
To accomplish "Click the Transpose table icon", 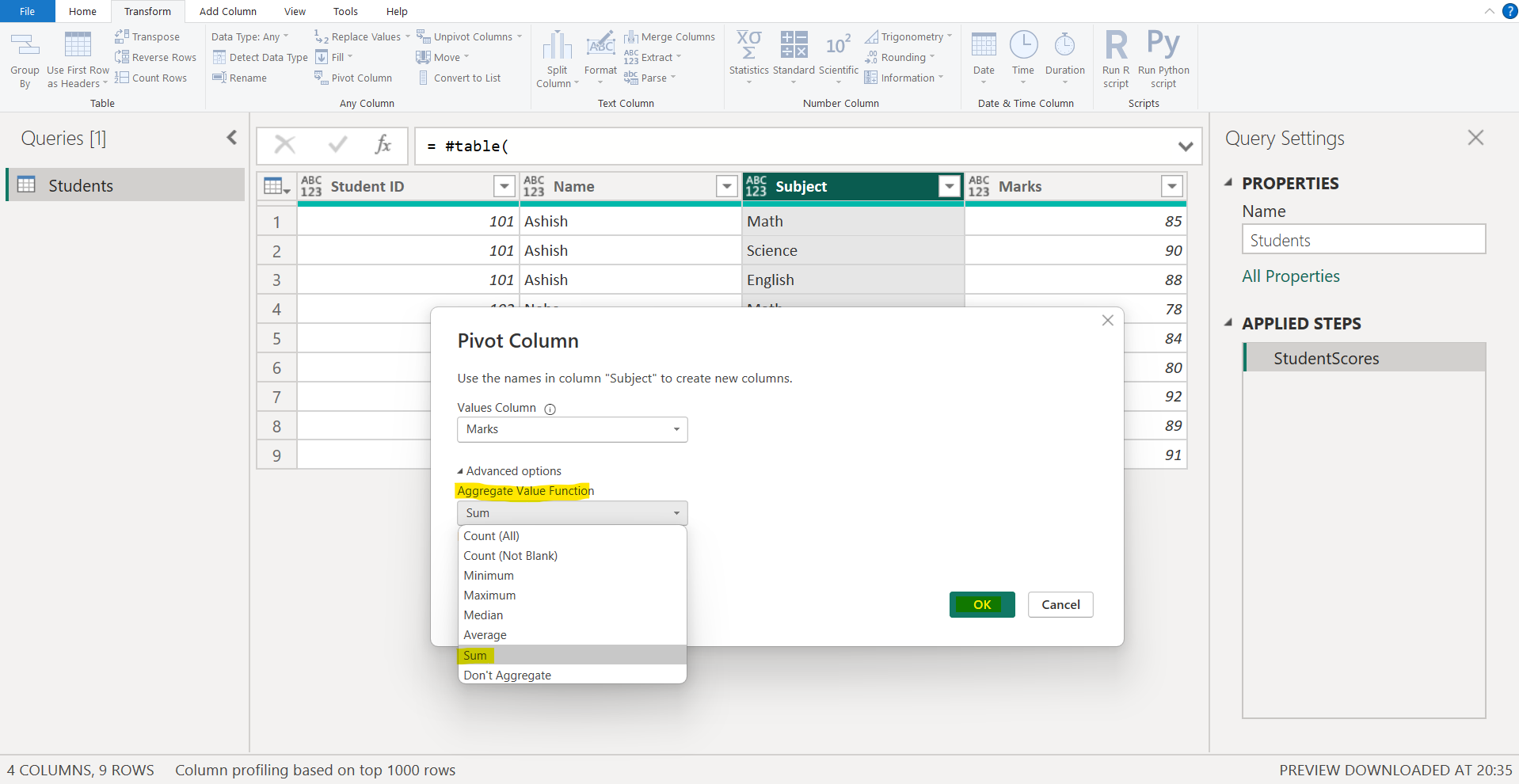I will click(x=122, y=36).
